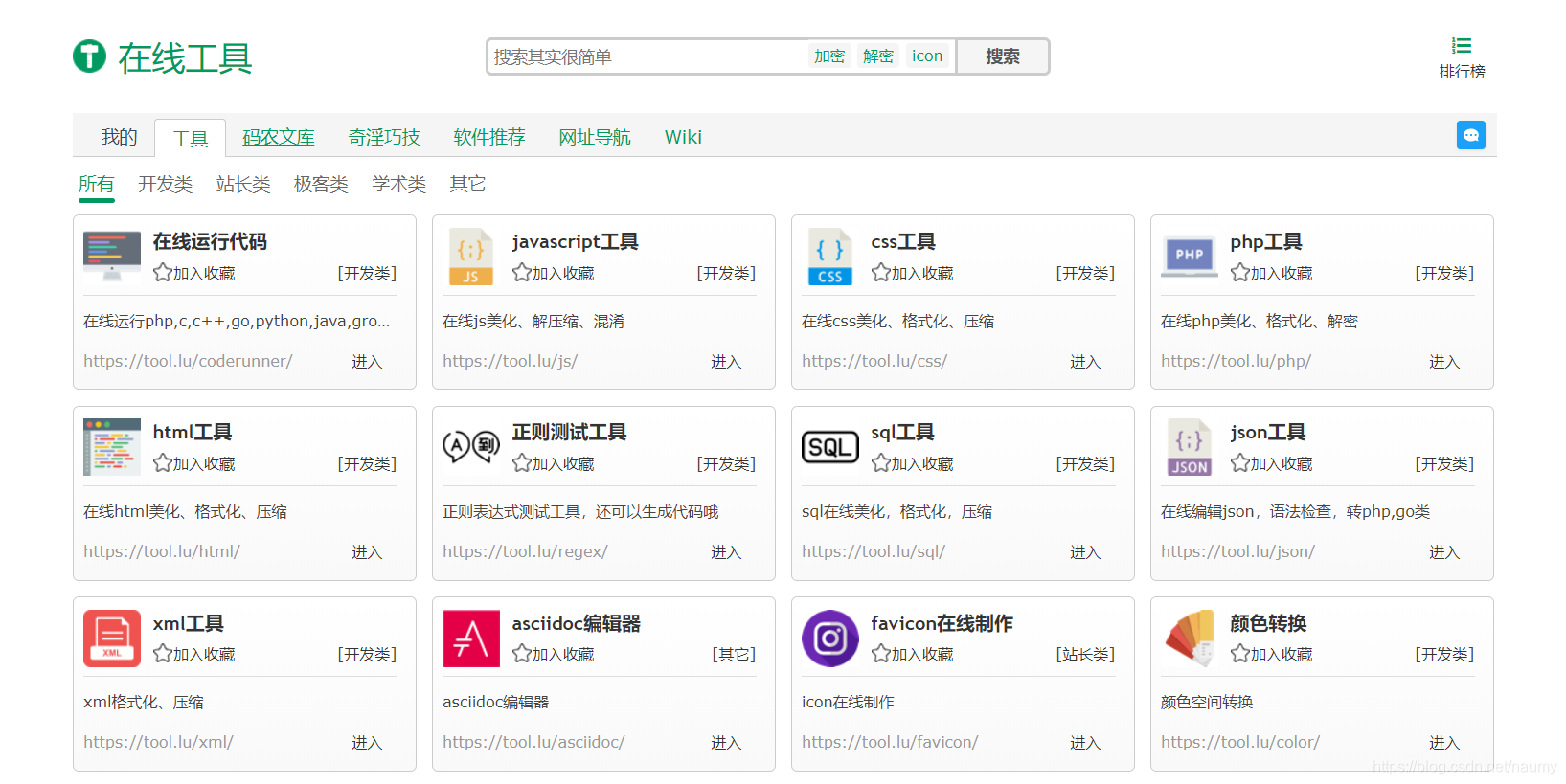Click the 在线运行代码 monitor icon
The height and width of the screenshot is (784, 1566).
pos(112,256)
